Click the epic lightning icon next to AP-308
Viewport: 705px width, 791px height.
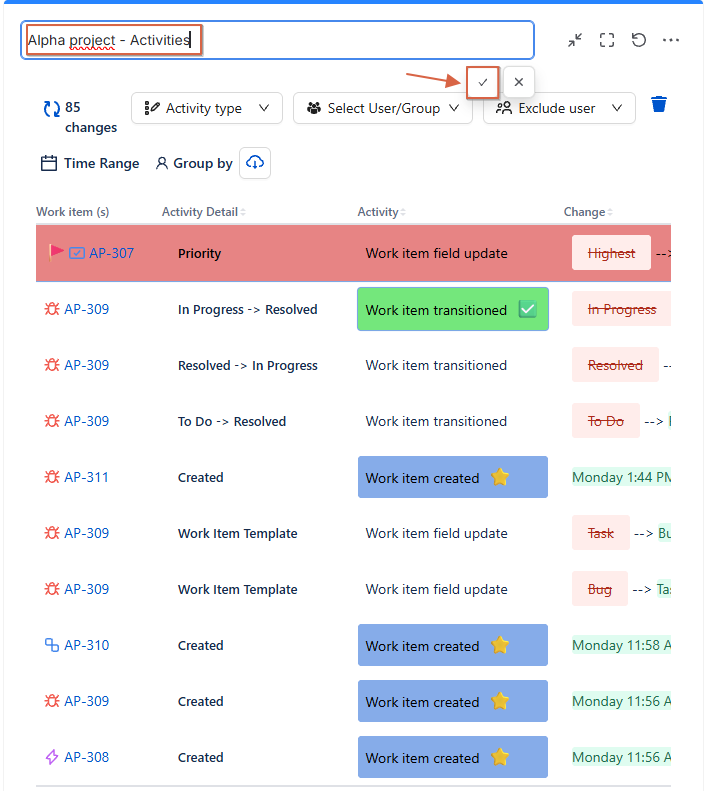point(51,757)
